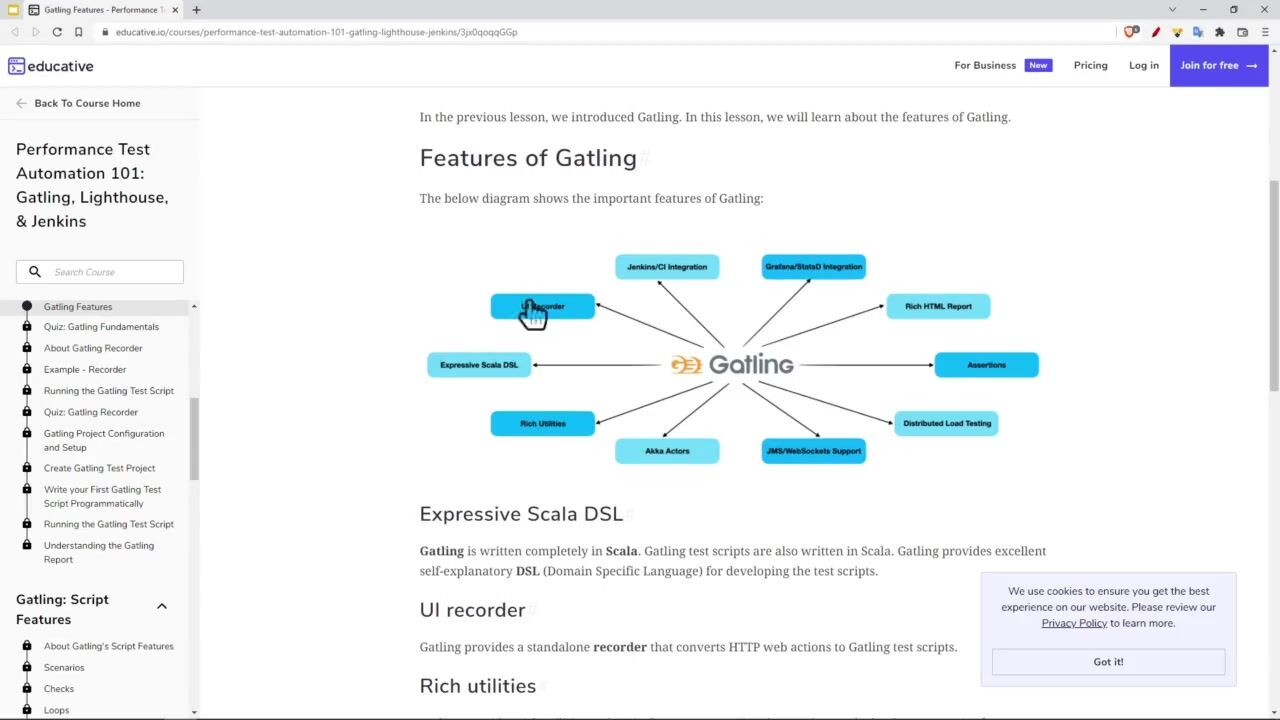Follow the Privacy Policy link
This screenshot has height=720, width=1280.
pyautogui.click(x=1074, y=623)
